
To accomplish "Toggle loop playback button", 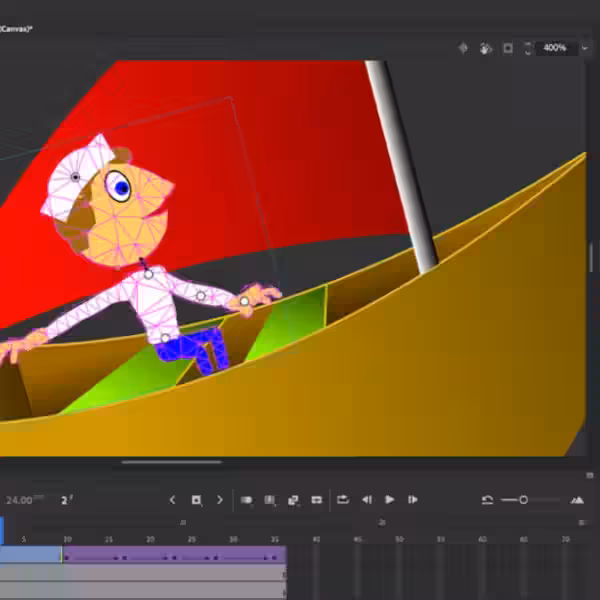I will click(x=343, y=500).
